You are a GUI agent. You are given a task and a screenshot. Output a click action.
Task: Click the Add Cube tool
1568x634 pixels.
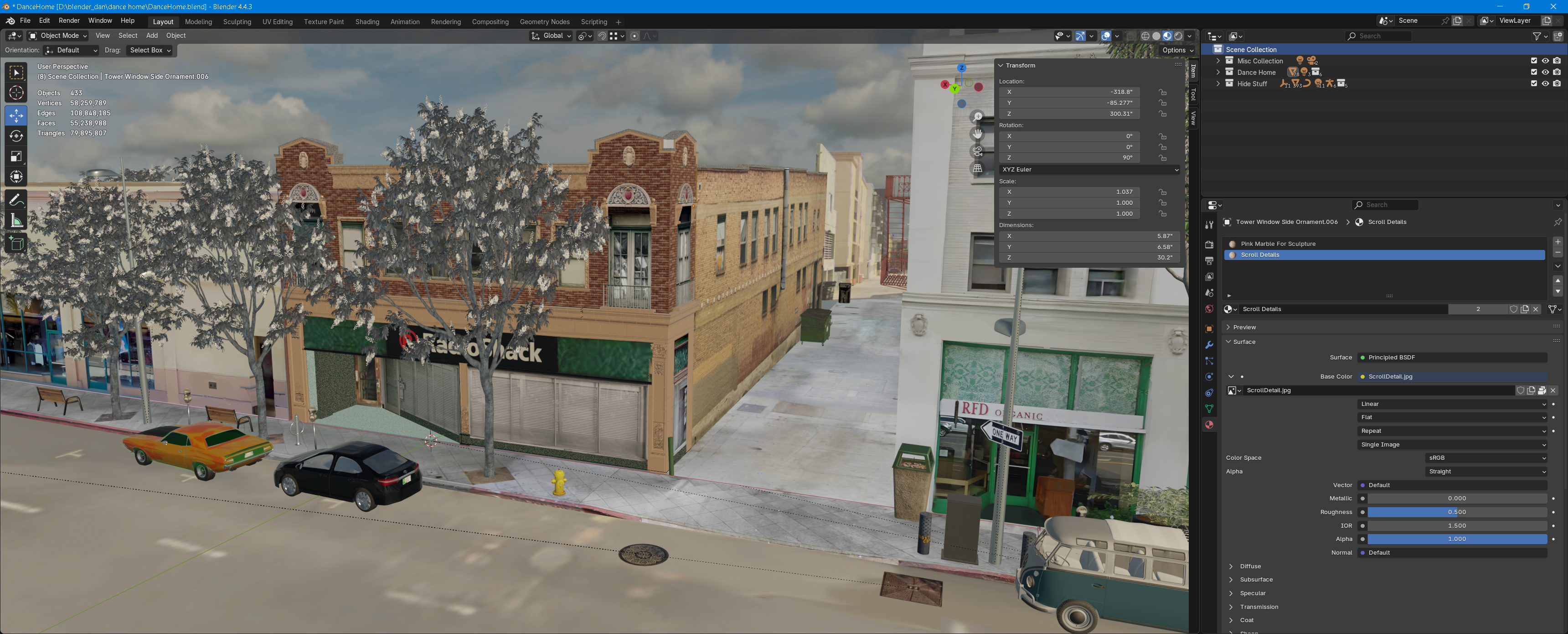point(16,244)
